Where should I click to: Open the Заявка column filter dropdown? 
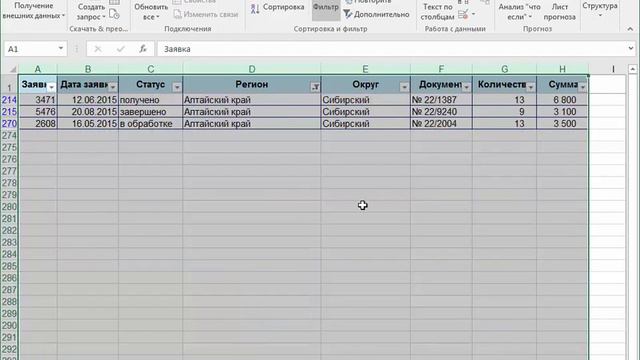tap(51, 87)
